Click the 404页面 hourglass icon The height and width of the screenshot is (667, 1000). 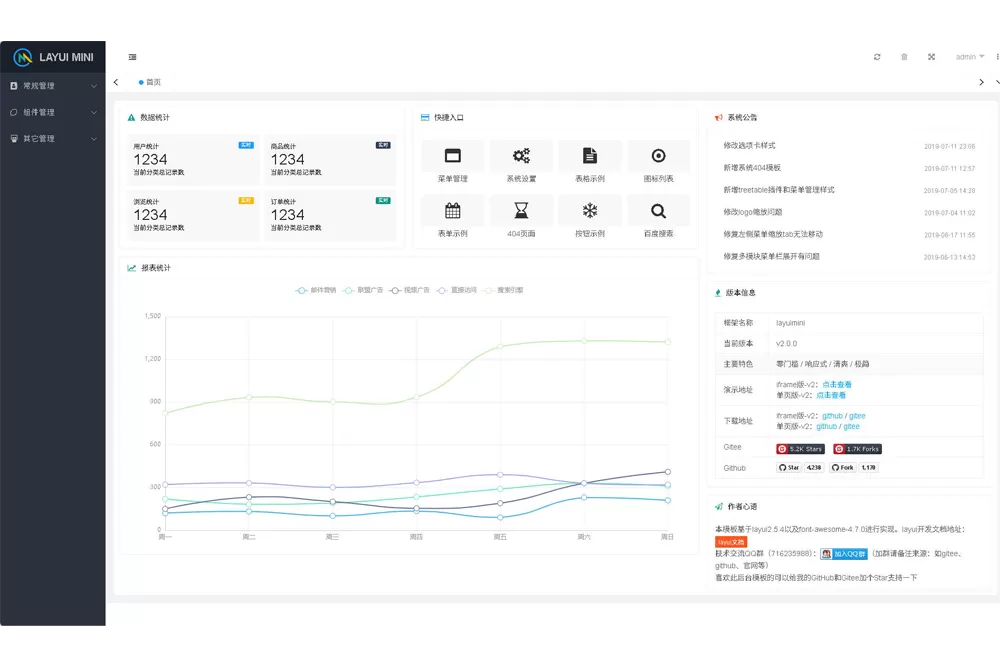coord(521,211)
